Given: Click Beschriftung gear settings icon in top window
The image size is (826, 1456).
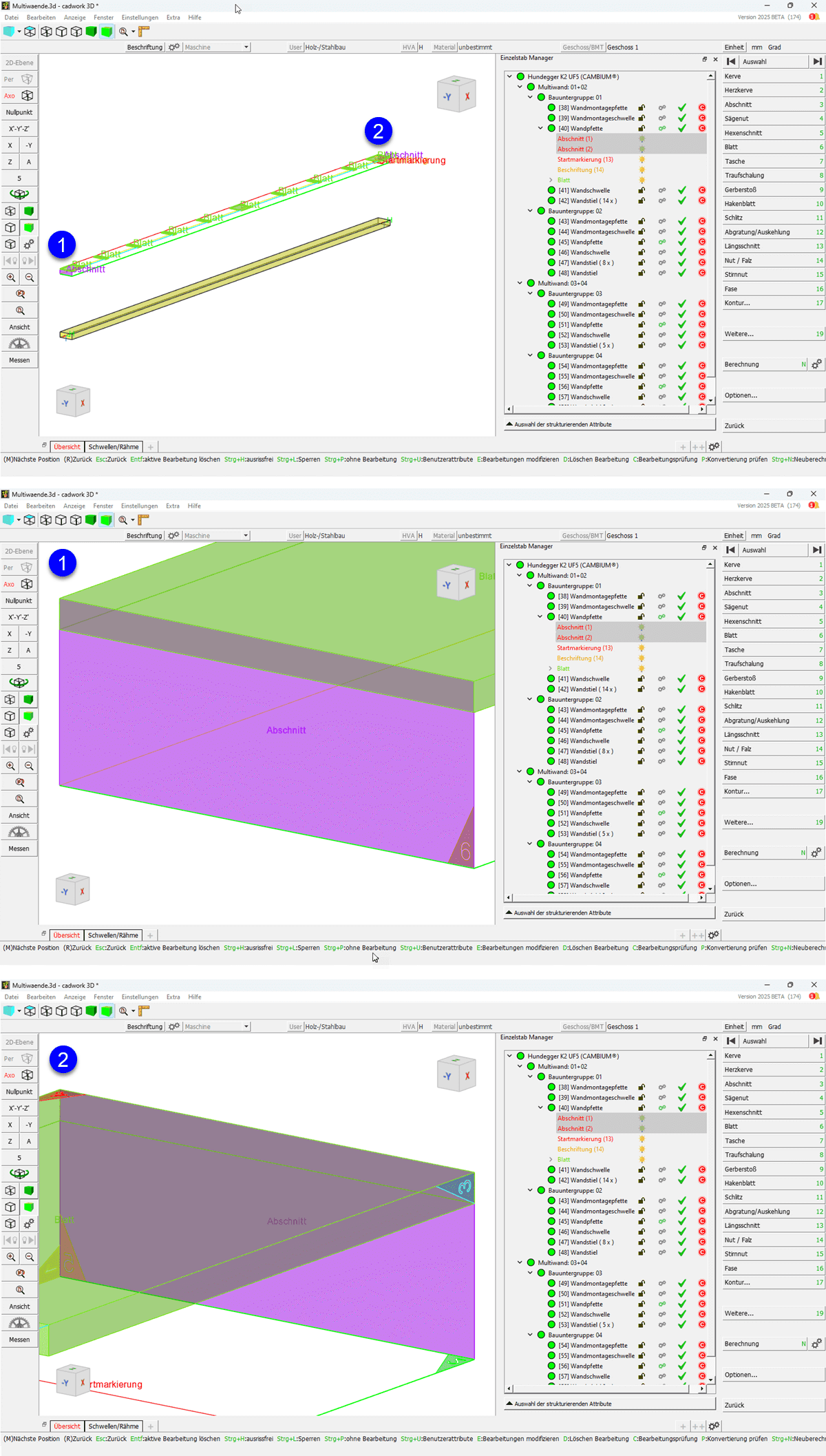Looking at the screenshot, I should [173, 48].
